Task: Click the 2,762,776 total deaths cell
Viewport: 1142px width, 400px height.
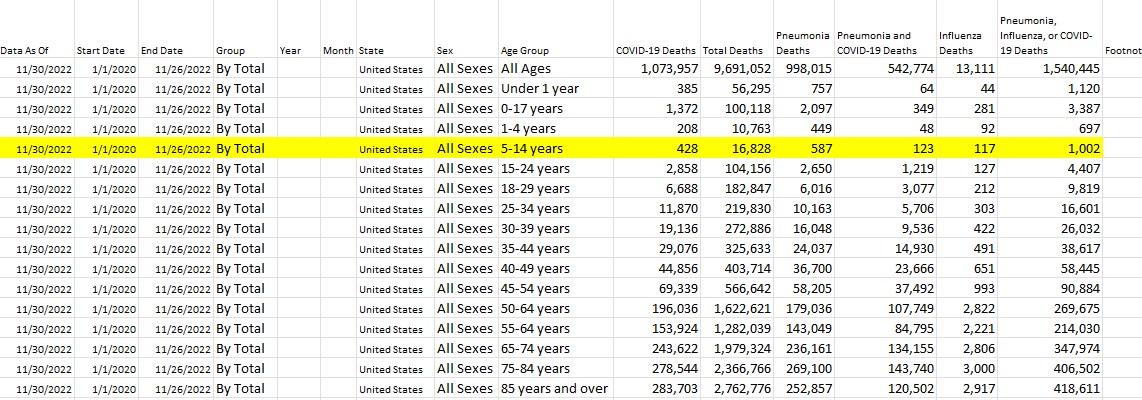Action: point(738,389)
